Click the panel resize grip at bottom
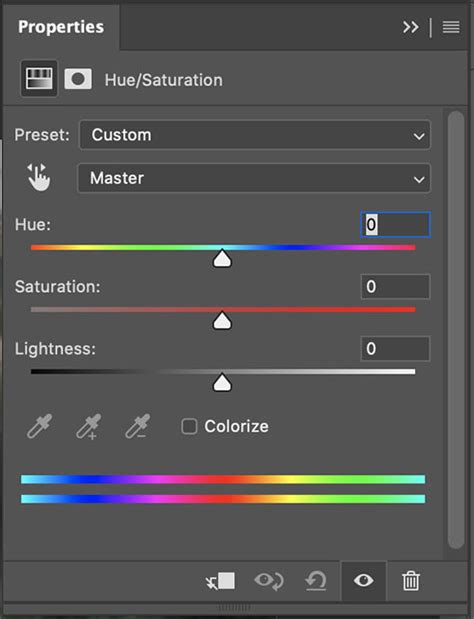 point(235,606)
